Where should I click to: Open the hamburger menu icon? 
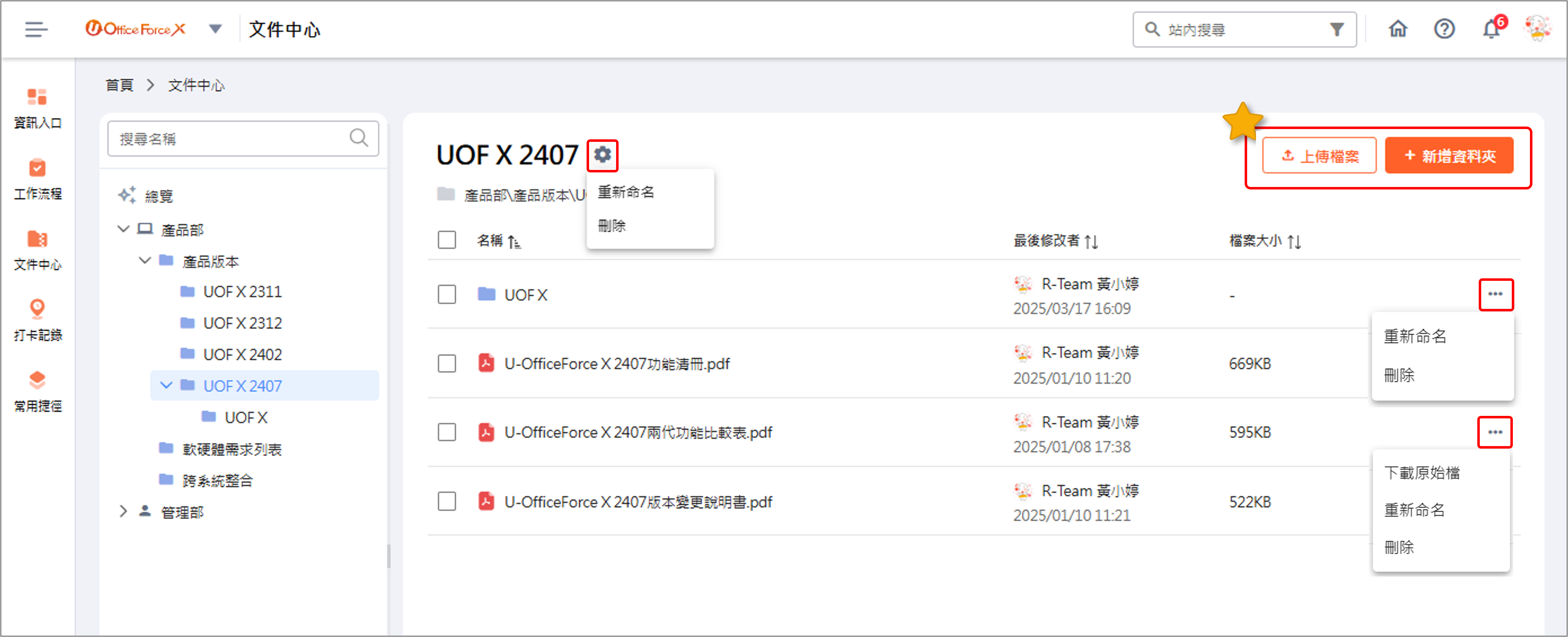36,29
